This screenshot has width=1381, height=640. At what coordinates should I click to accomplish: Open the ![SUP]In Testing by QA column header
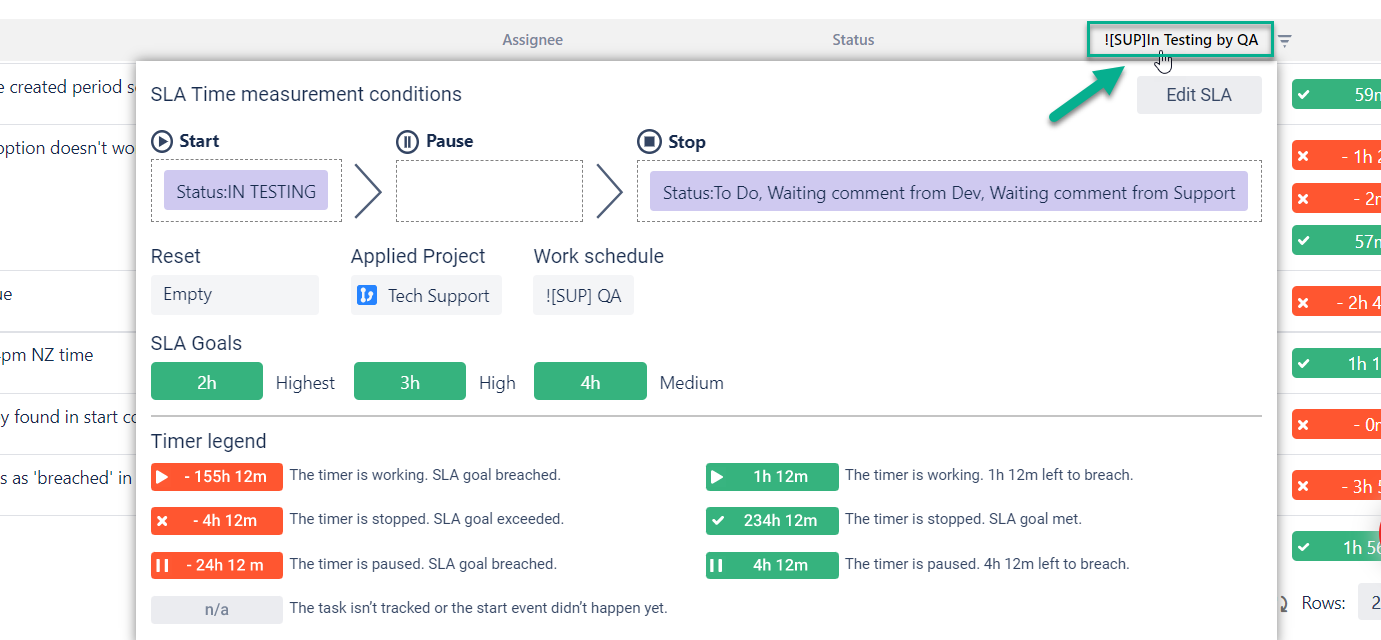[1181, 40]
